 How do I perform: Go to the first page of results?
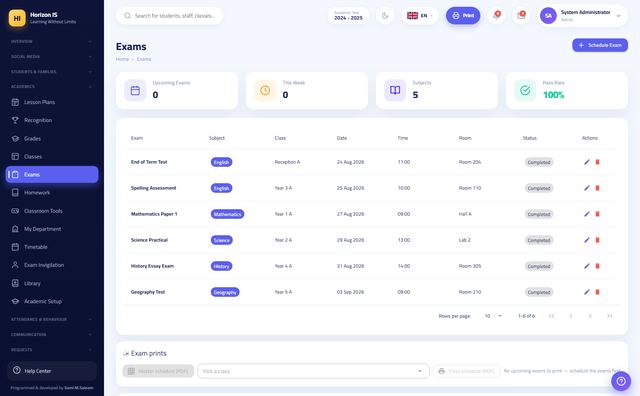(552, 316)
